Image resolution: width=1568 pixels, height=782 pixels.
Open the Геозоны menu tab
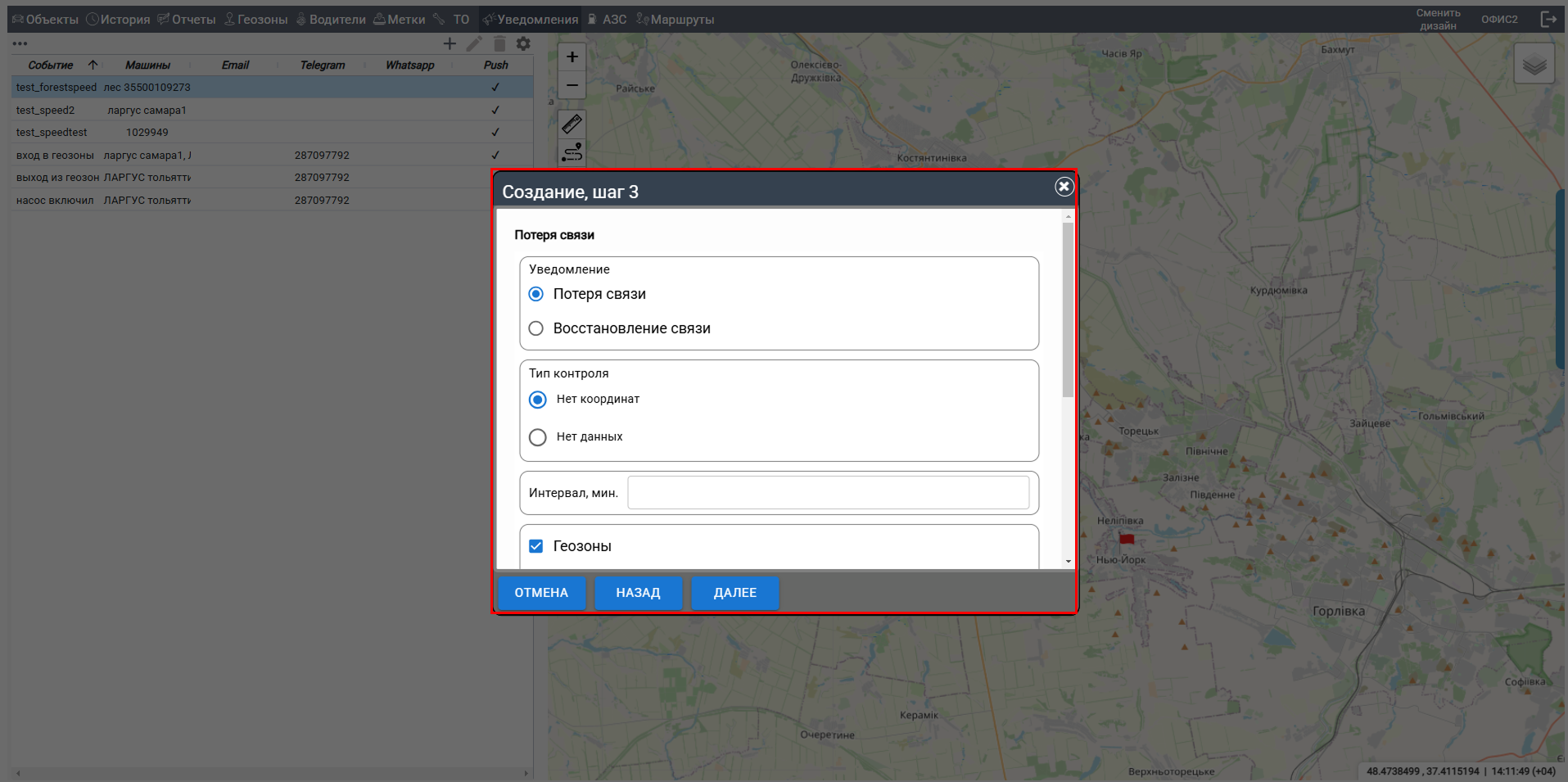(256, 19)
